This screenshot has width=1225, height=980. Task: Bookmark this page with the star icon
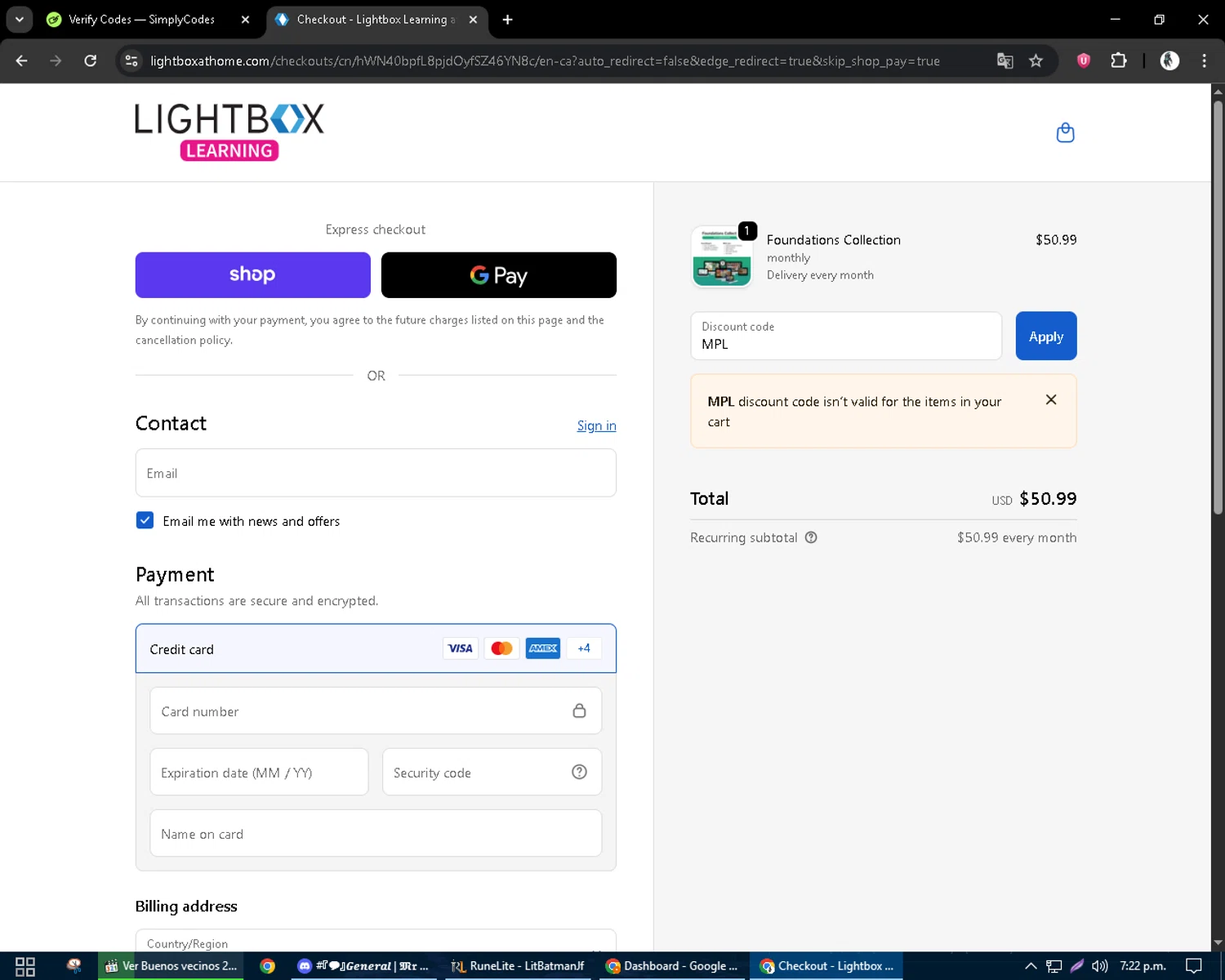click(x=1036, y=60)
